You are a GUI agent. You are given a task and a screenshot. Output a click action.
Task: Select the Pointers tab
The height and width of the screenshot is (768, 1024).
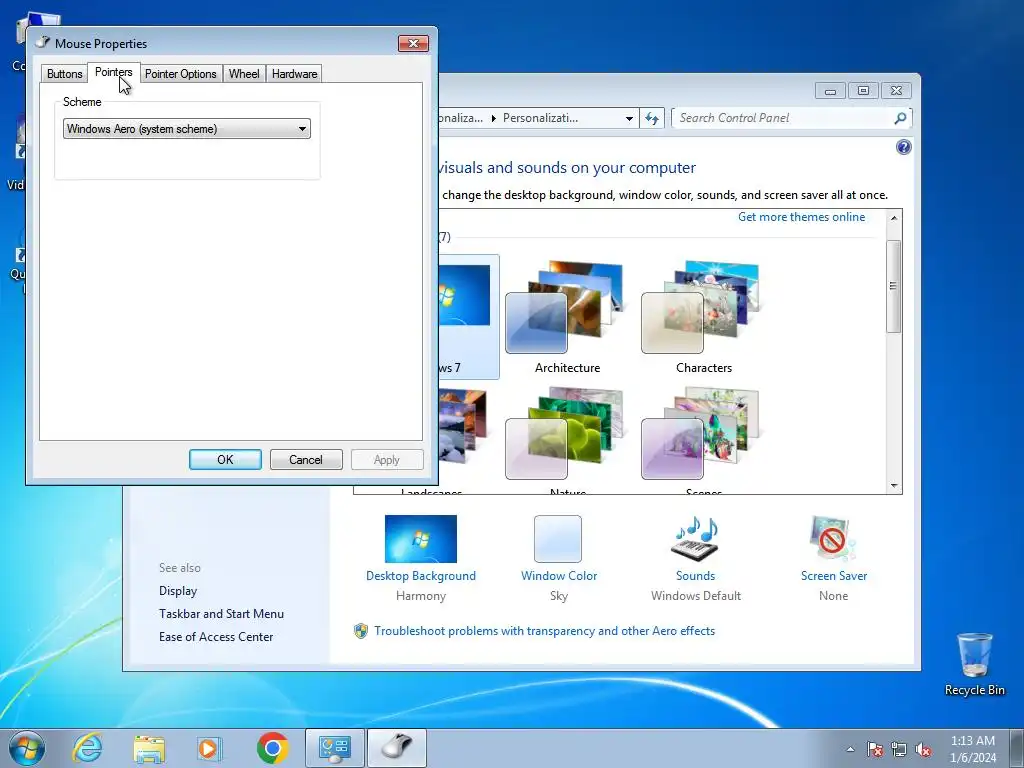114,72
